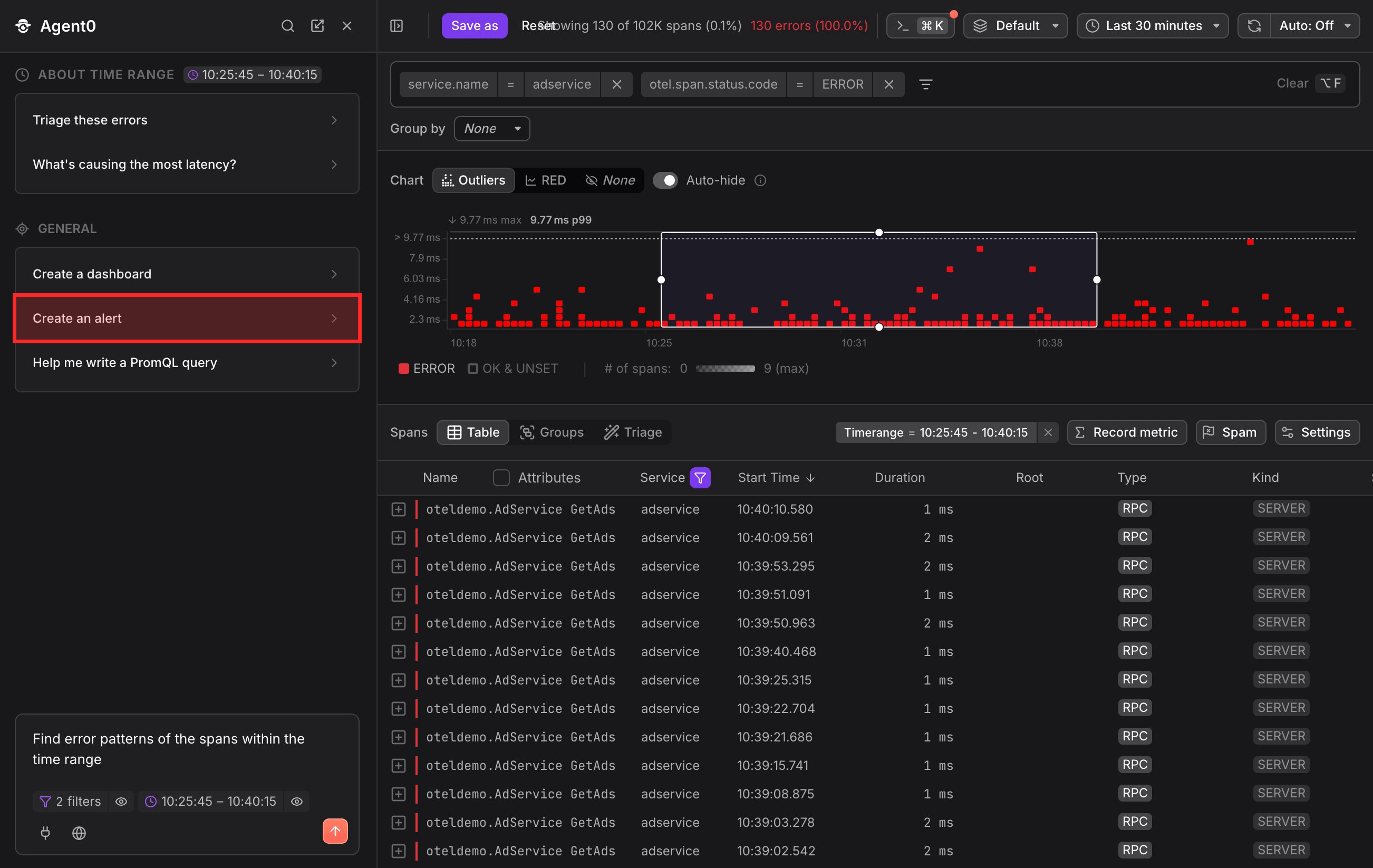Send the message with the arrow button
The image size is (1373, 868).
coord(335,831)
